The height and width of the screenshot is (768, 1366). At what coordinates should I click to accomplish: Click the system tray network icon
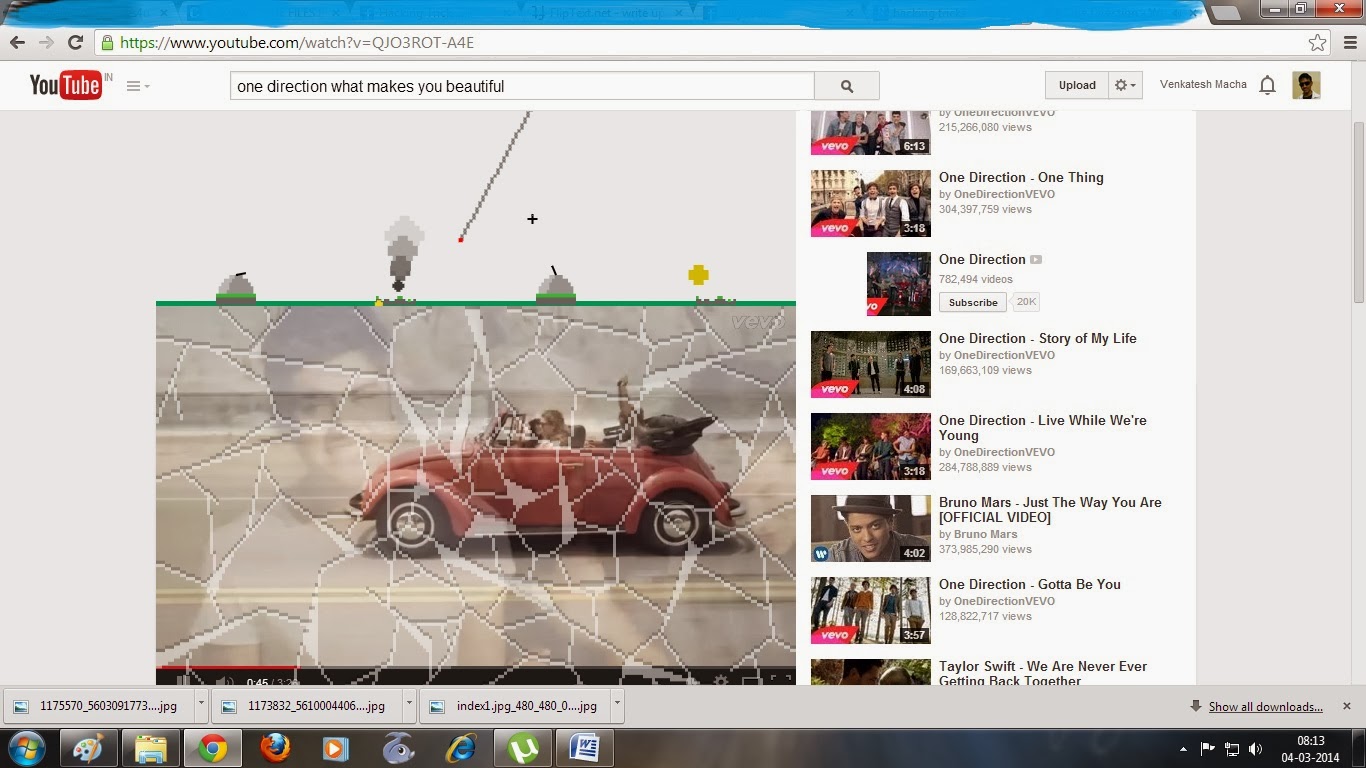pos(1232,749)
